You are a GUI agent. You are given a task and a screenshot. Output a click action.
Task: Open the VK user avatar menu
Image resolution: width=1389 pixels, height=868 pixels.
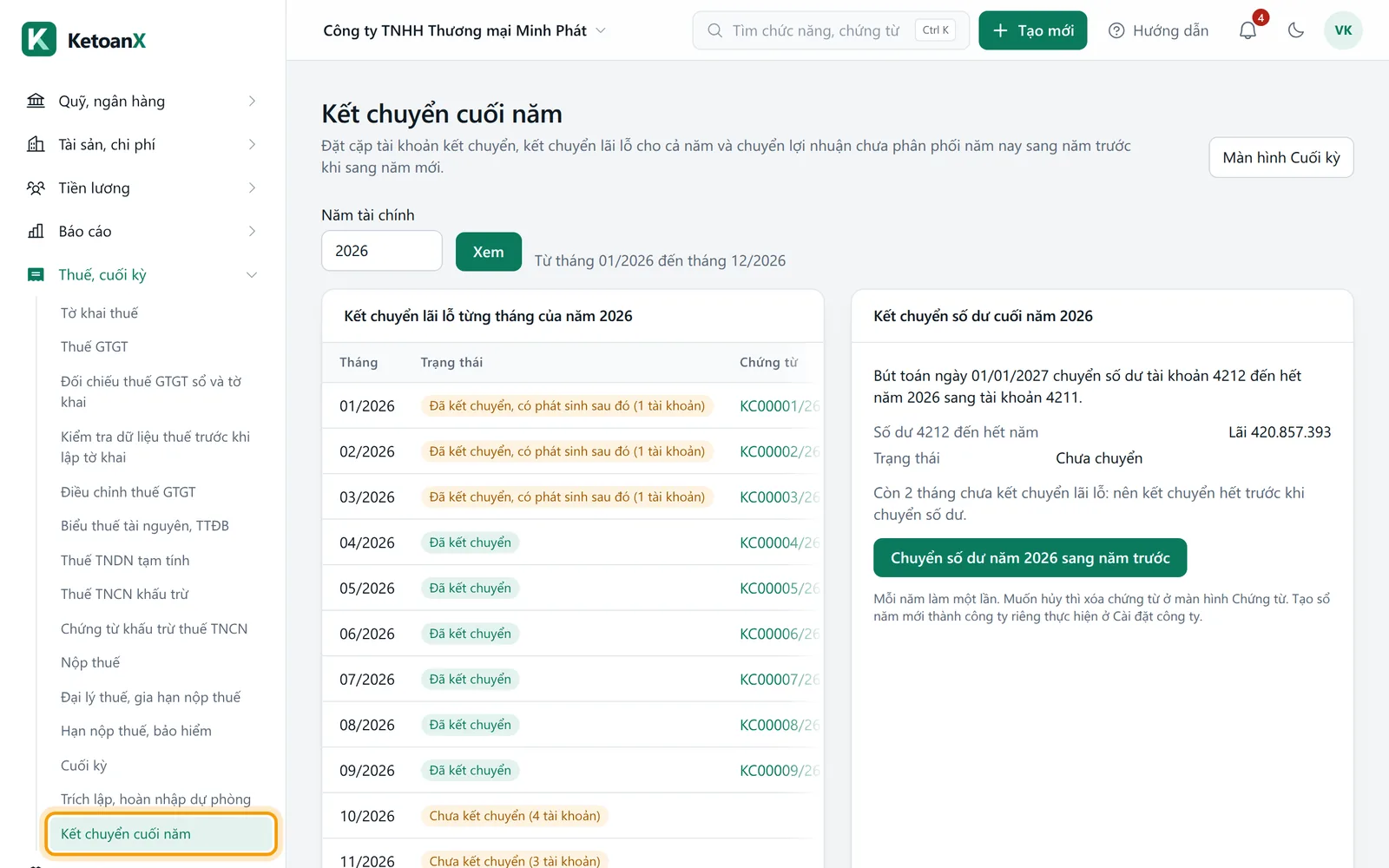coord(1343,30)
